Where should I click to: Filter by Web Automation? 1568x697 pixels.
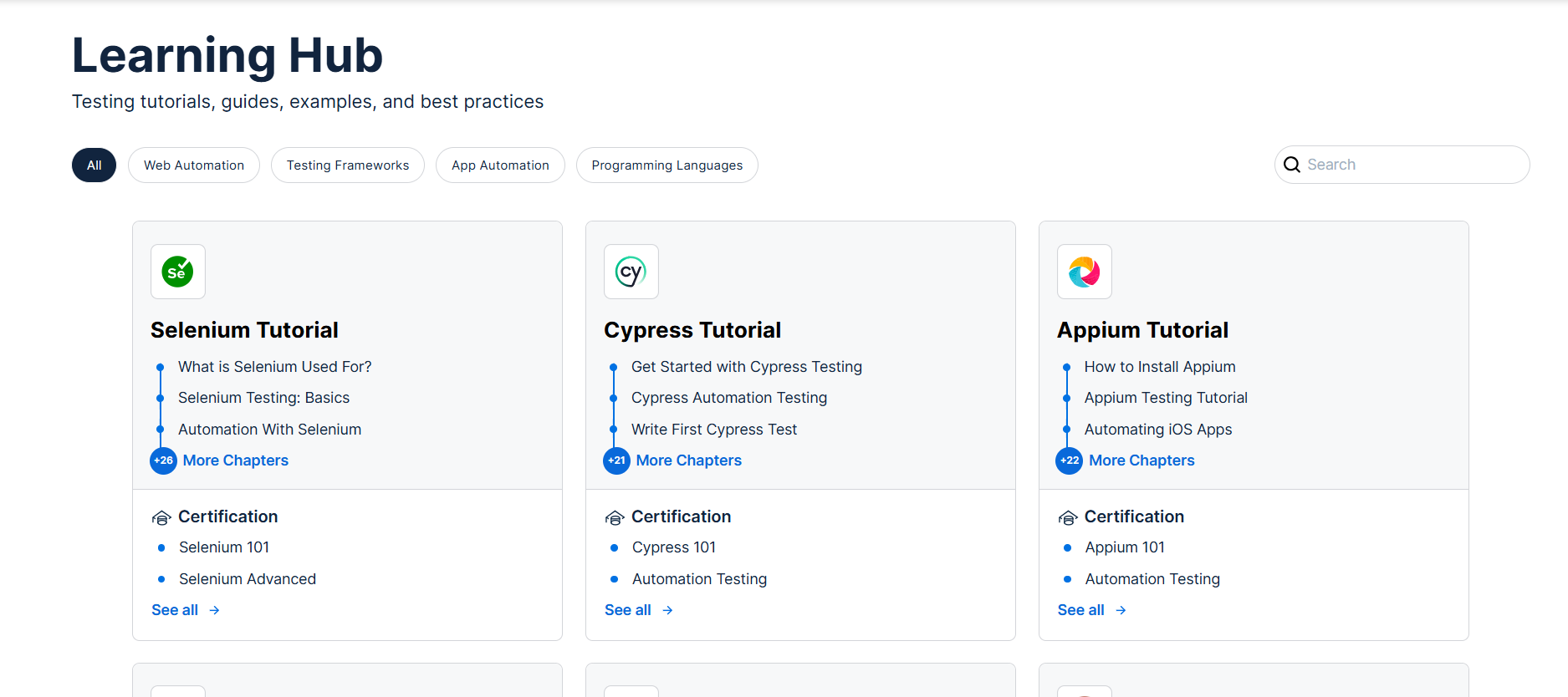tap(194, 165)
